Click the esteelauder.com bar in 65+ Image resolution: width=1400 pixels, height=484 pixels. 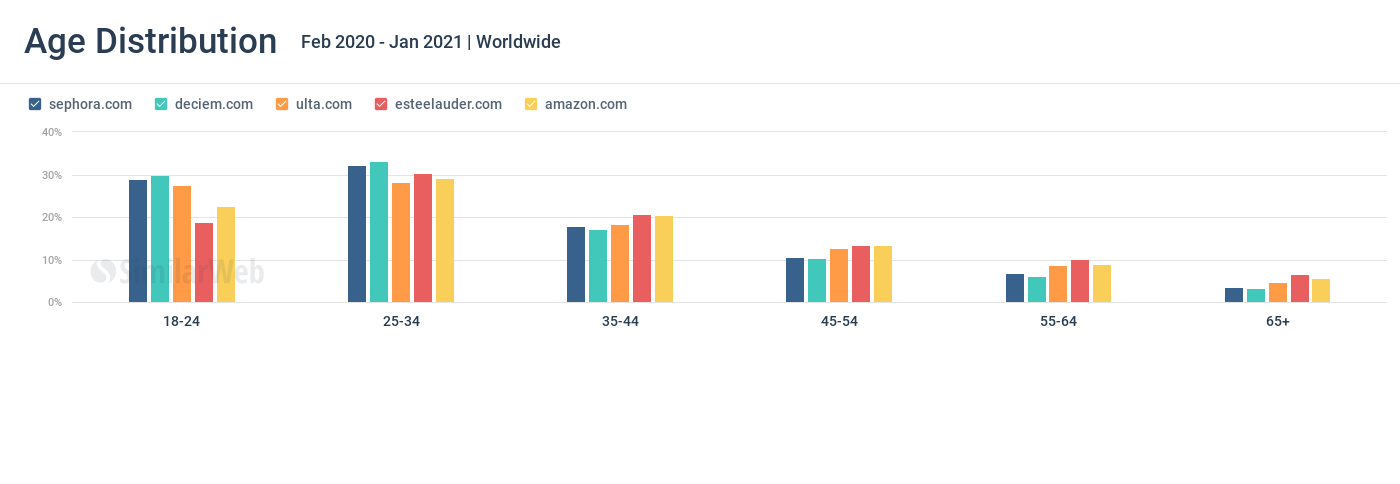1299,288
